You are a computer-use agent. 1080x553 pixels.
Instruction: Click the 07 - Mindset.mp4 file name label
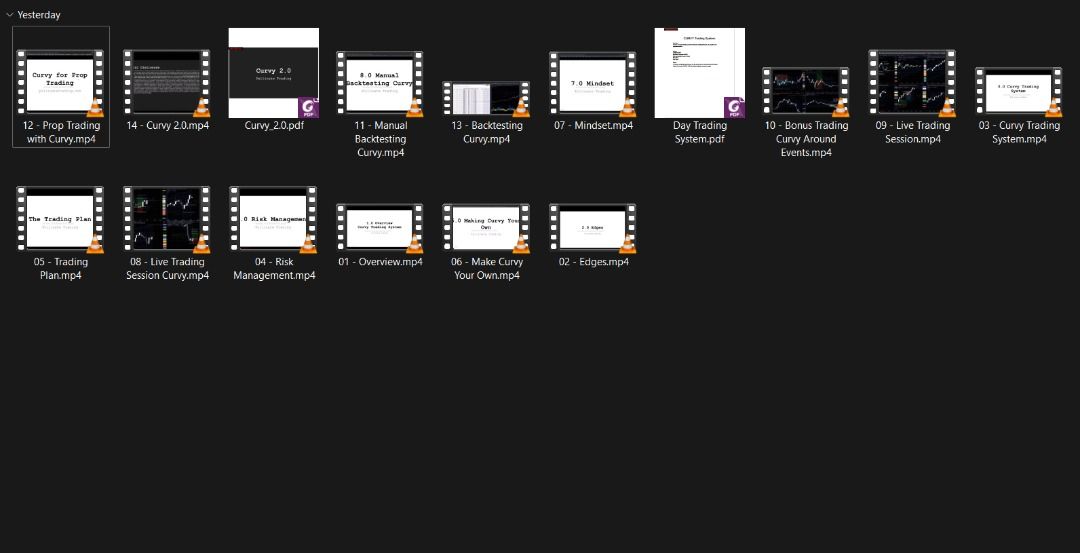point(593,126)
